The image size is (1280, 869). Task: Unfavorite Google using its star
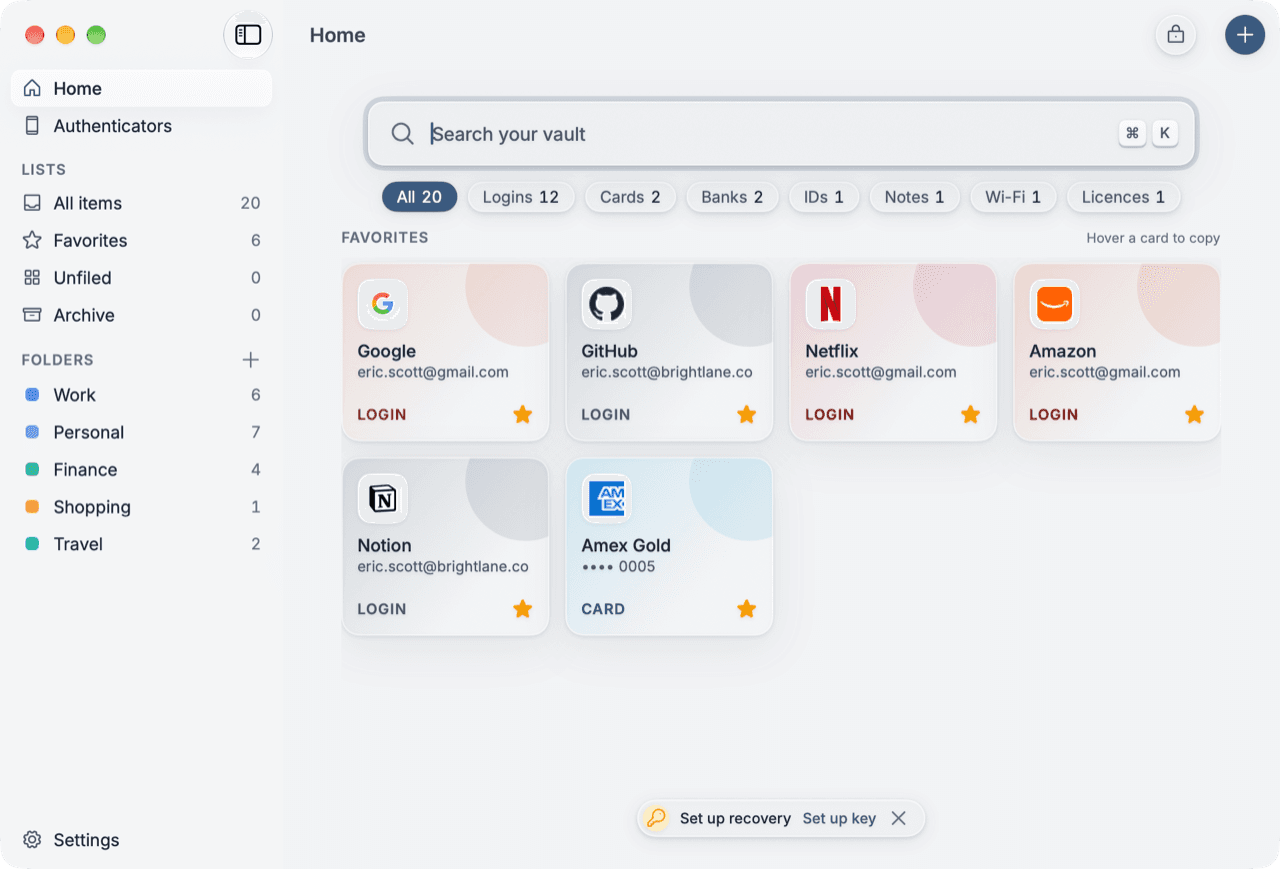(523, 414)
